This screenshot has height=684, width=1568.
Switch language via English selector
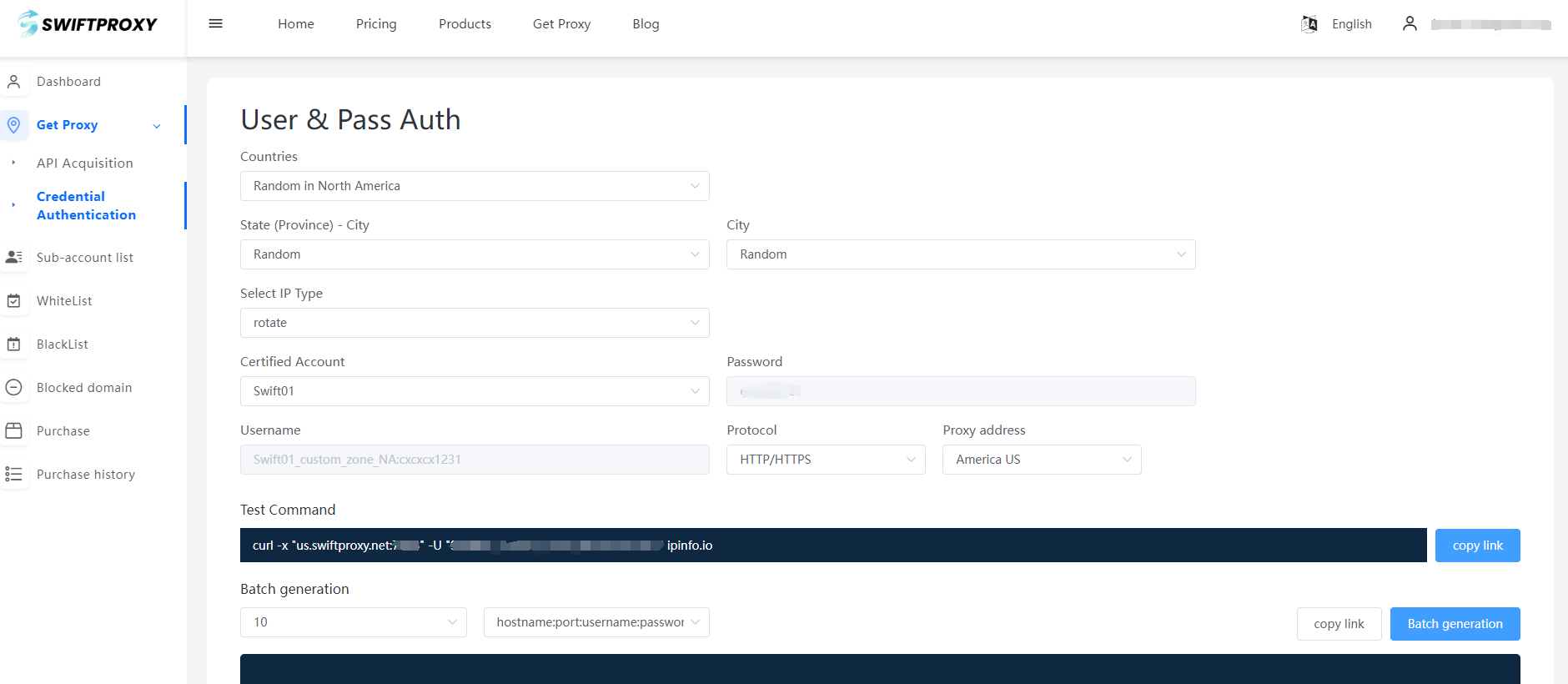[1351, 24]
